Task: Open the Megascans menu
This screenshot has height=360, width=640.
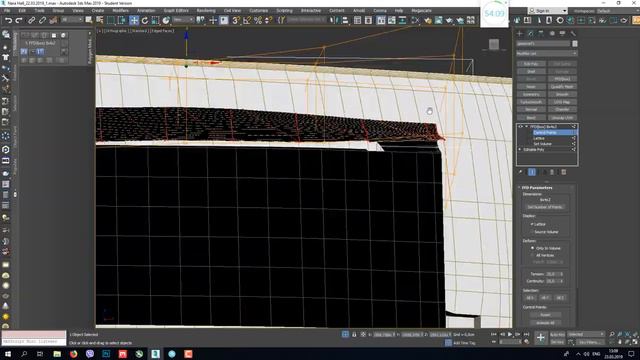Action: (421, 11)
